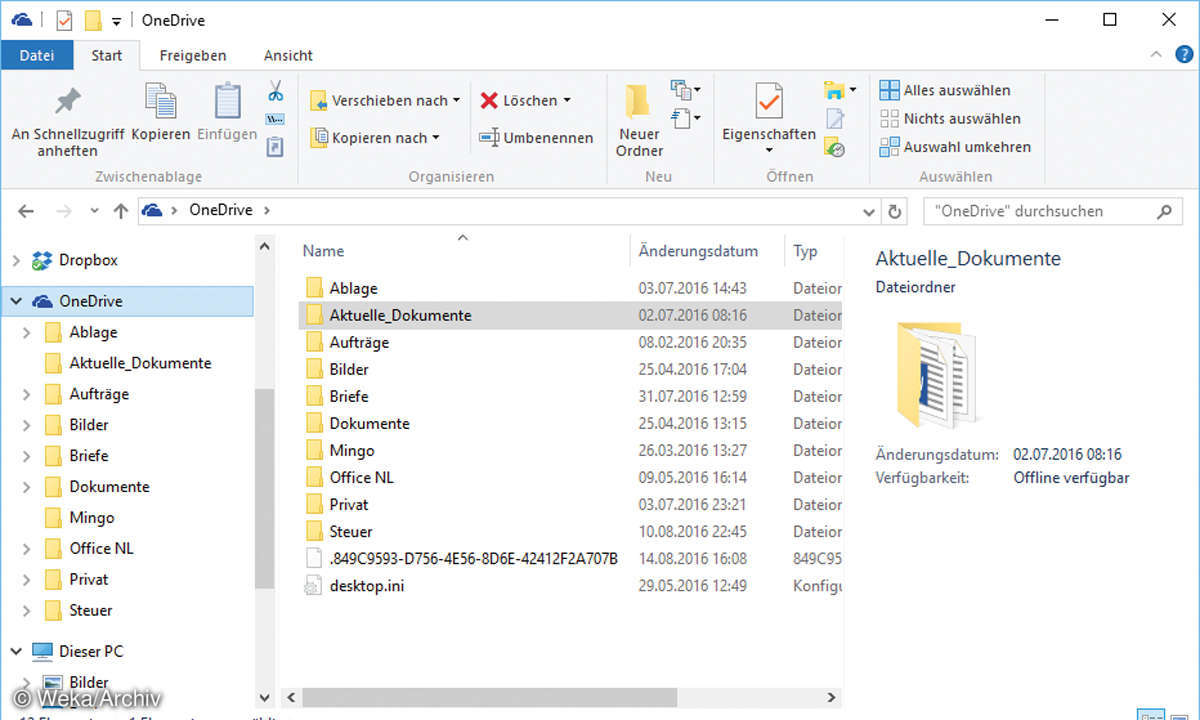Collapse the OneDrive tree node
Screen dimensions: 1200x720
point(16,301)
